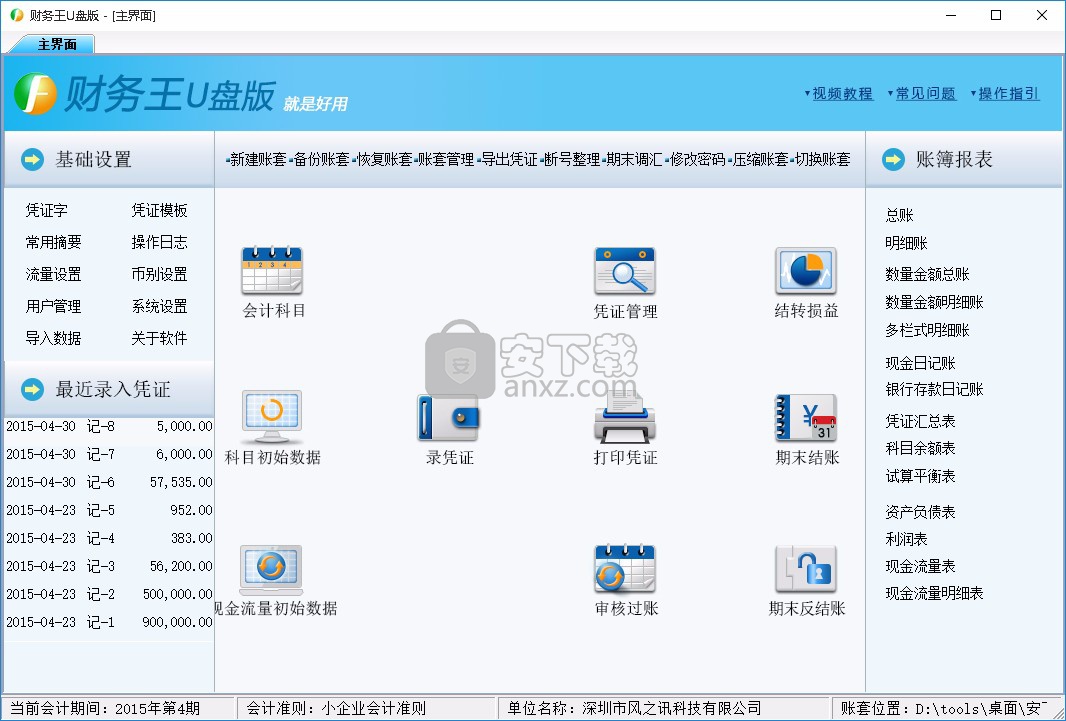The width and height of the screenshot is (1066, 721).
Task: Select voucher 记-6 row 57,535.00
Action: point(109,482)
